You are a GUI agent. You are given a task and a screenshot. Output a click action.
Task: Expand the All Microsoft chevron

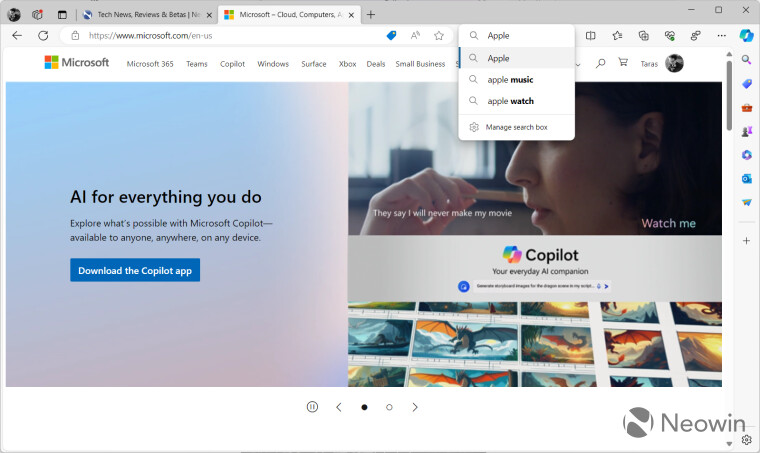point(578,64)
